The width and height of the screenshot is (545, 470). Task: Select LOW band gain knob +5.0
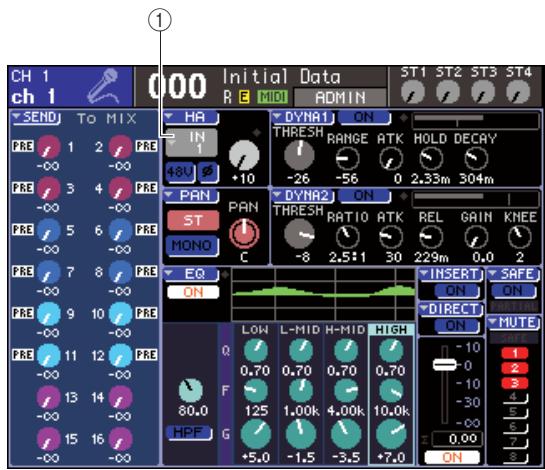256,435
